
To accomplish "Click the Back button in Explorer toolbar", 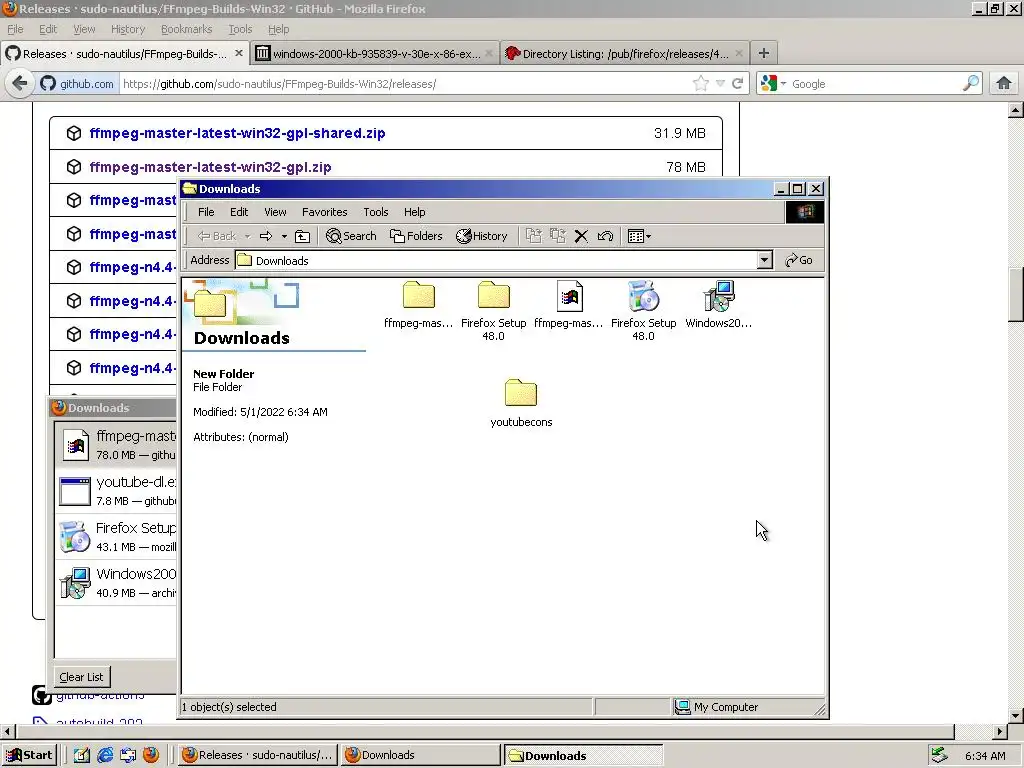I will pyautogui.click(x=217, y=236).
